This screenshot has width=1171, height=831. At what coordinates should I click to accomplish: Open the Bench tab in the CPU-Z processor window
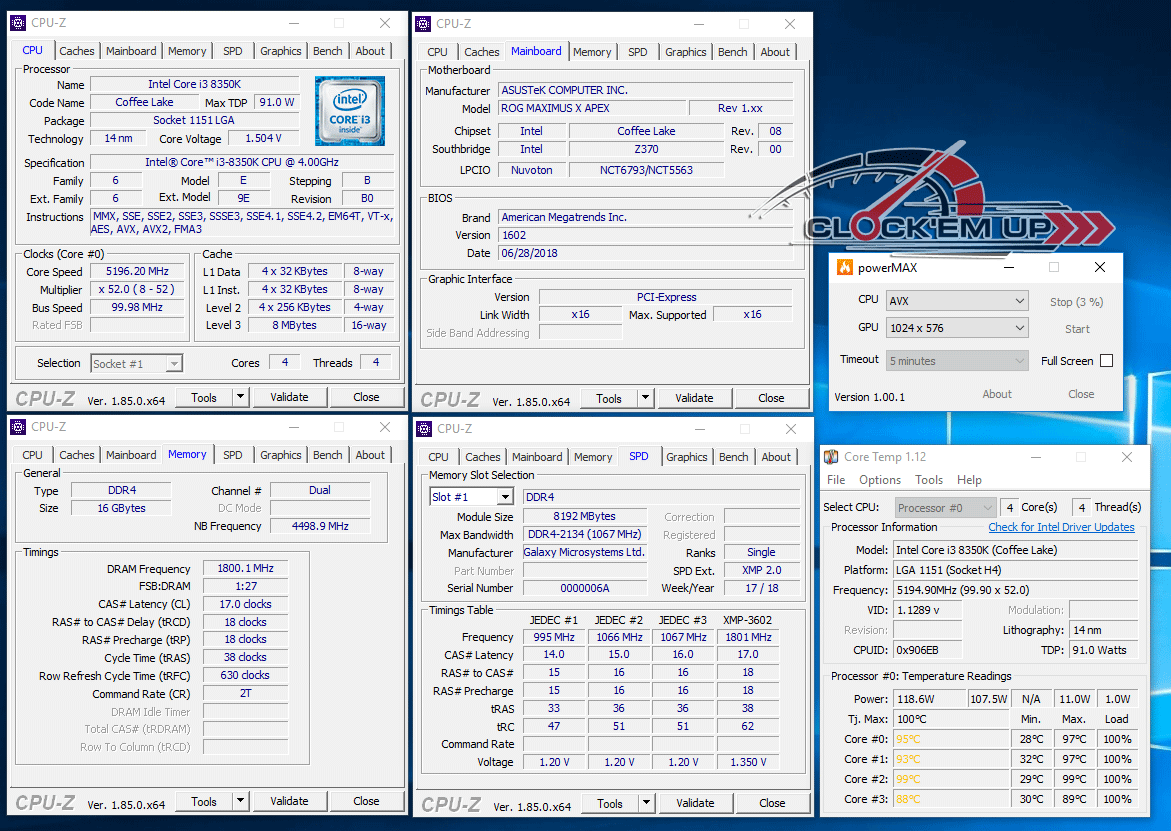click(x=328, y=51)
